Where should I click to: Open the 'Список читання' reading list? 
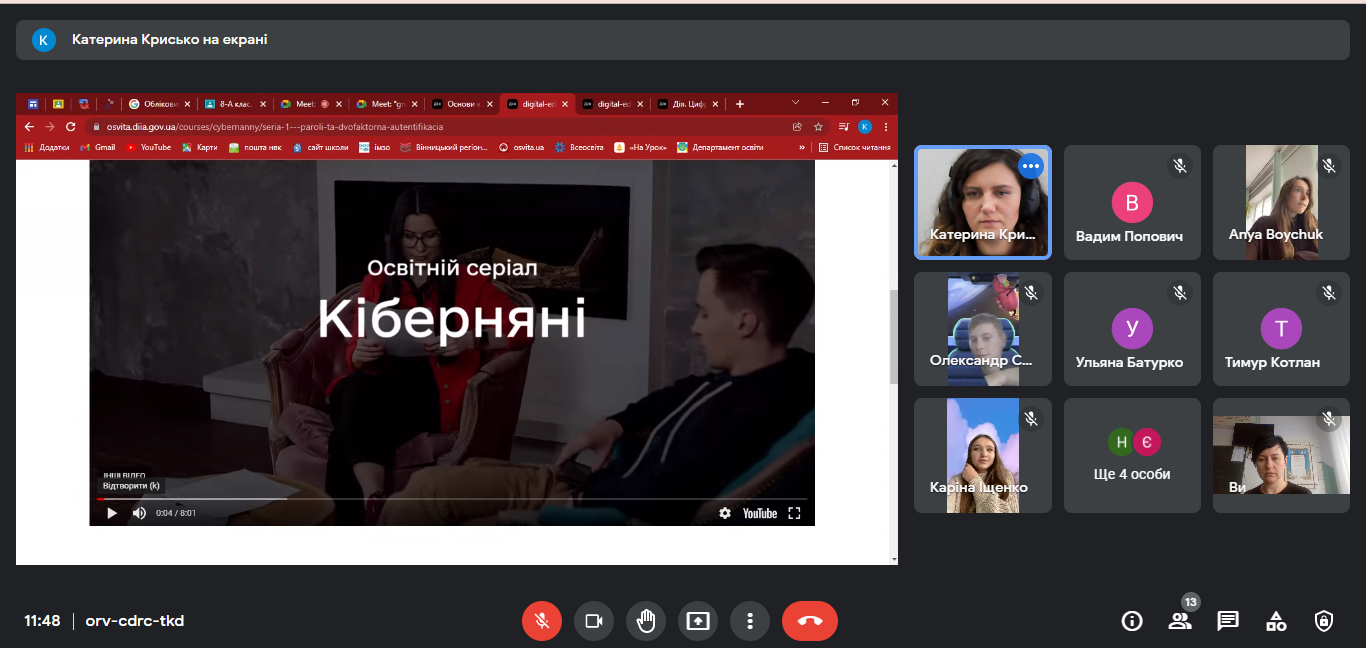point(854,147)
